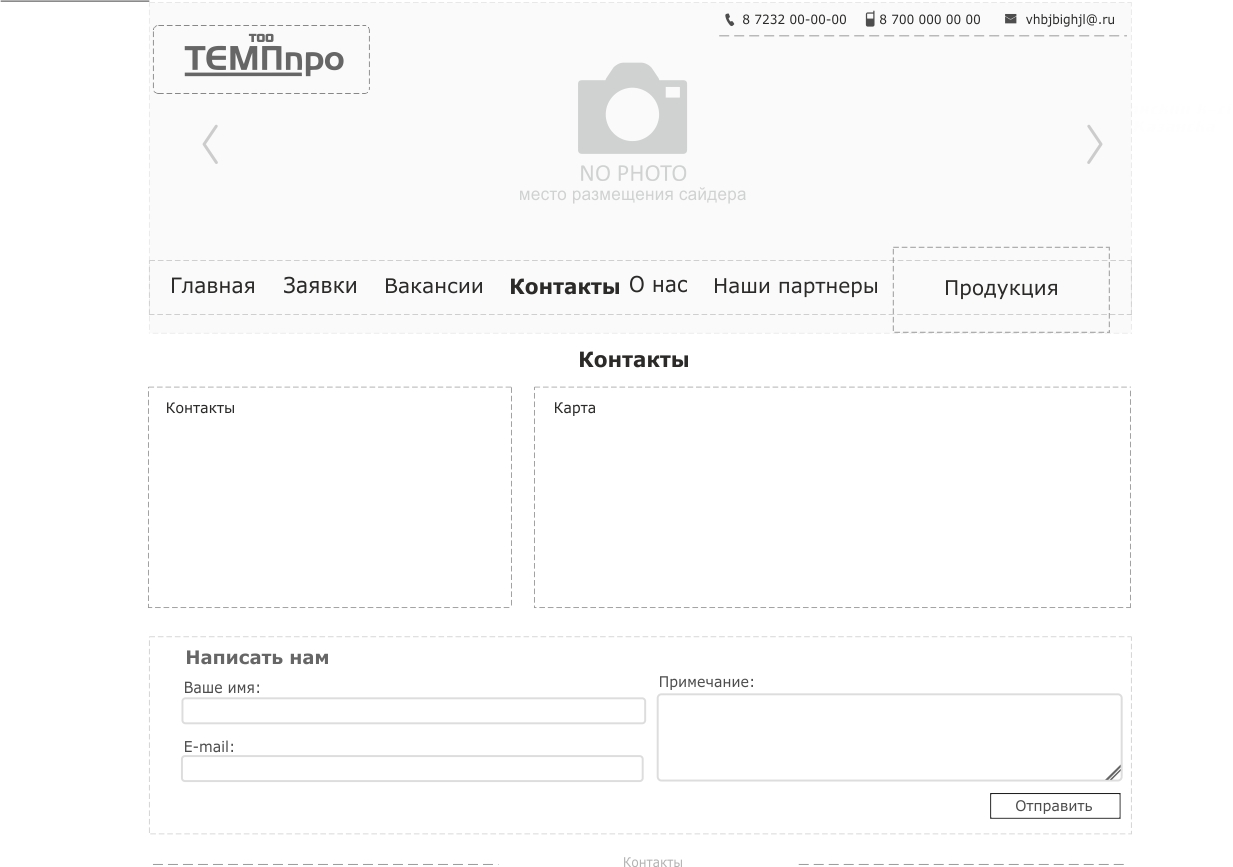
Task: Select the Контакты navigation item
Action: pos(564,287)
